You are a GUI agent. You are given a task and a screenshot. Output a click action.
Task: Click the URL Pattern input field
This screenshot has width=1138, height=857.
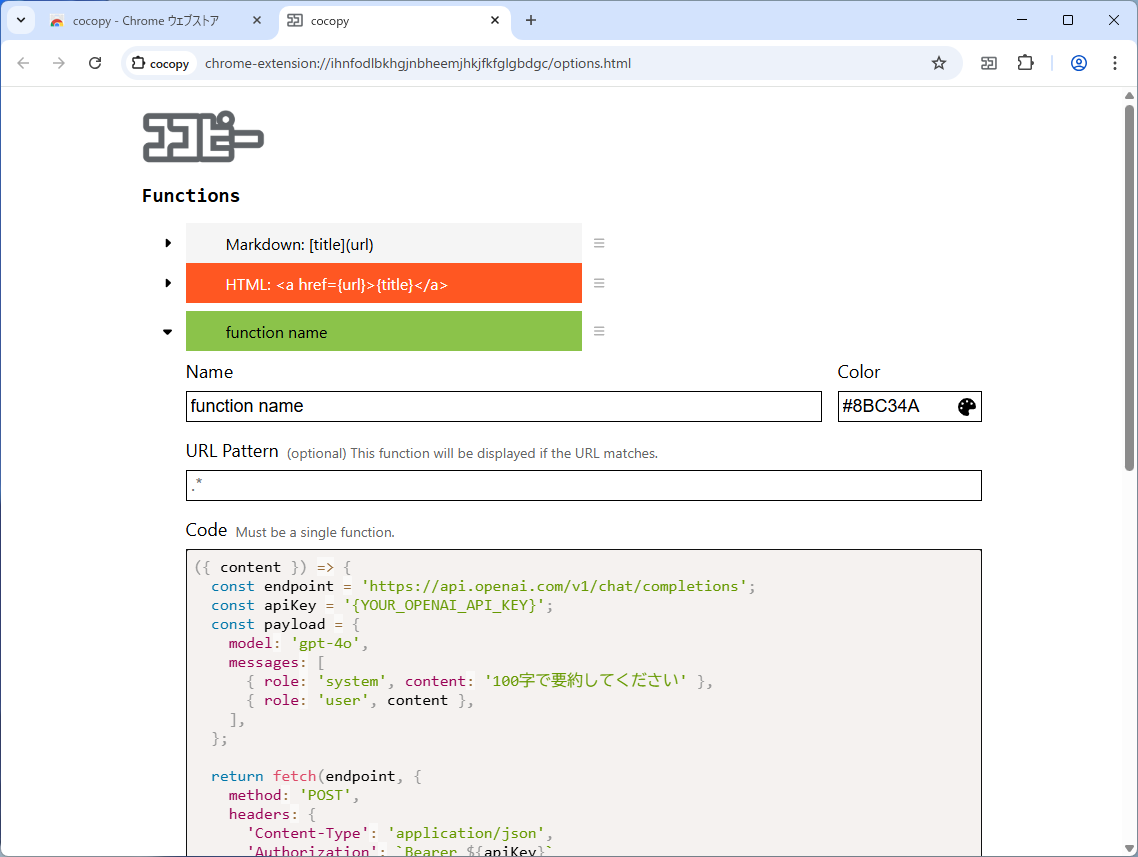pyautogui.click(x=584, y=486)
